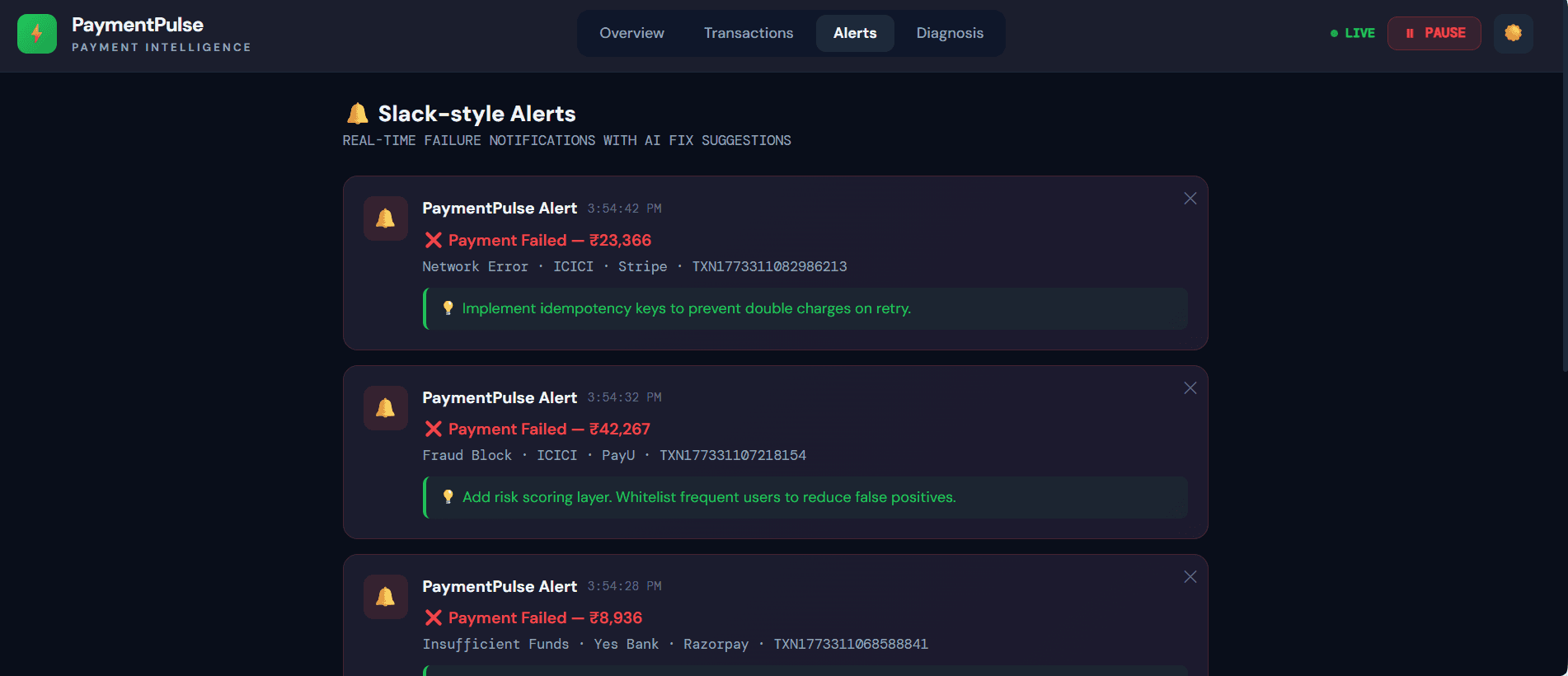1568x676 pixels.
Task: Dismiss the ₹23,366 failed payment alert
Action: coord(1190,199)
